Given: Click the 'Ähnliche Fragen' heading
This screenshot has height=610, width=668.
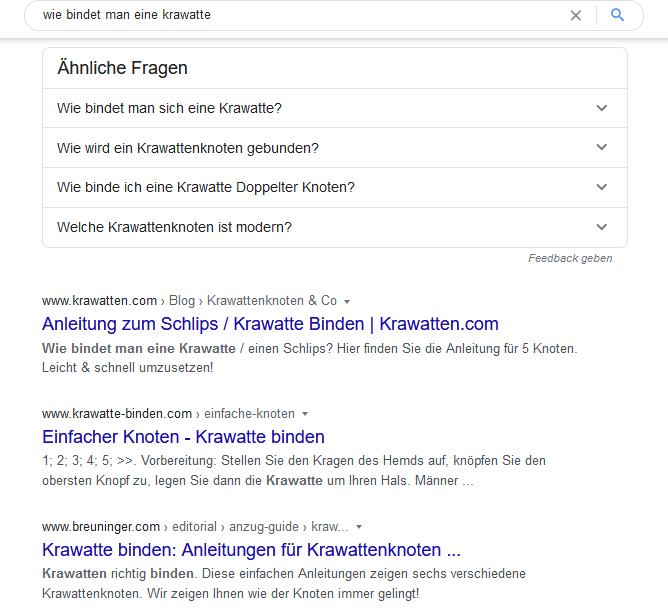Looking at the screenshot, I should (122, 68).
